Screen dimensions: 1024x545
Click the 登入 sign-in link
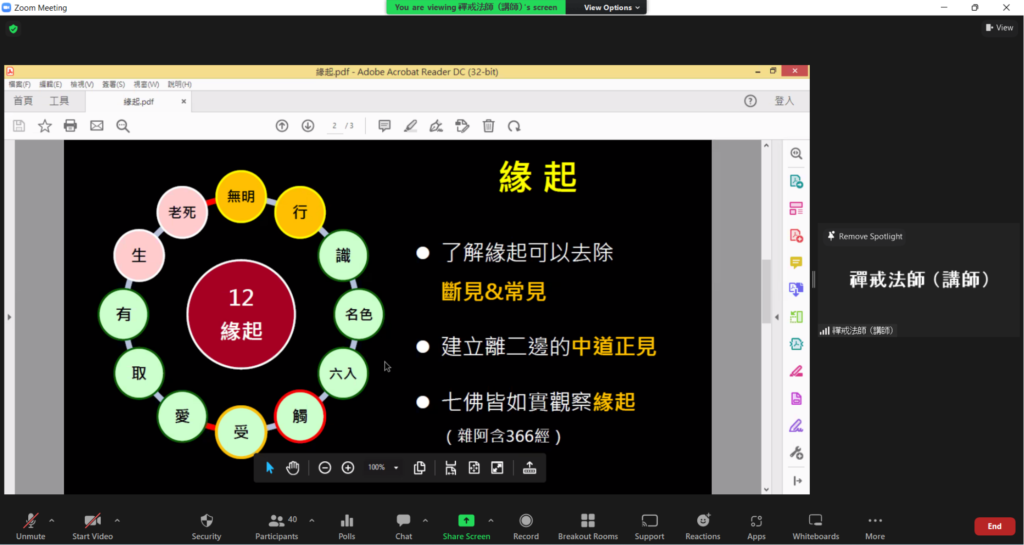click(x=784, y=101)
